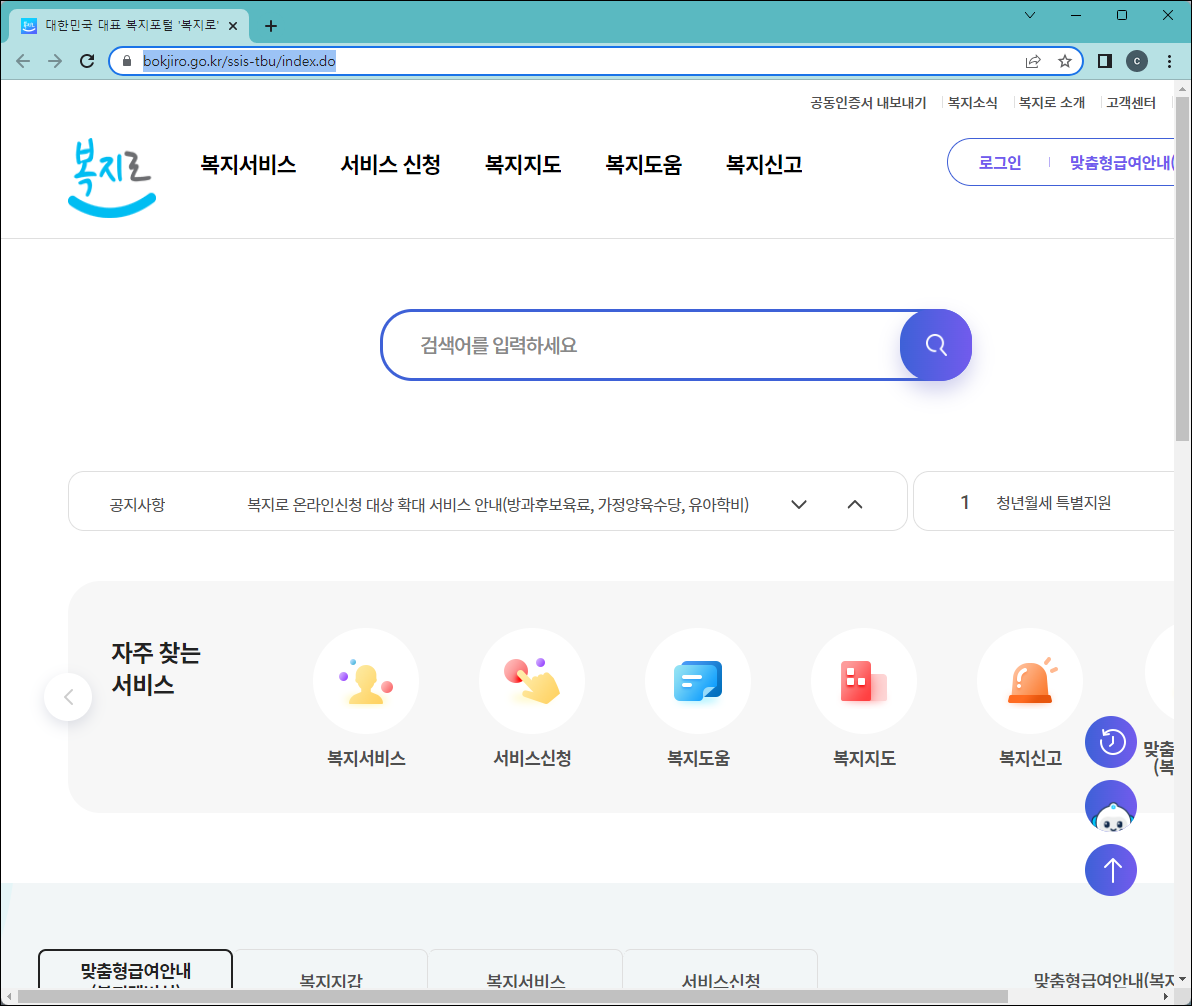
Task: Click the magnifying glass search icon
Action: [935, 345]
